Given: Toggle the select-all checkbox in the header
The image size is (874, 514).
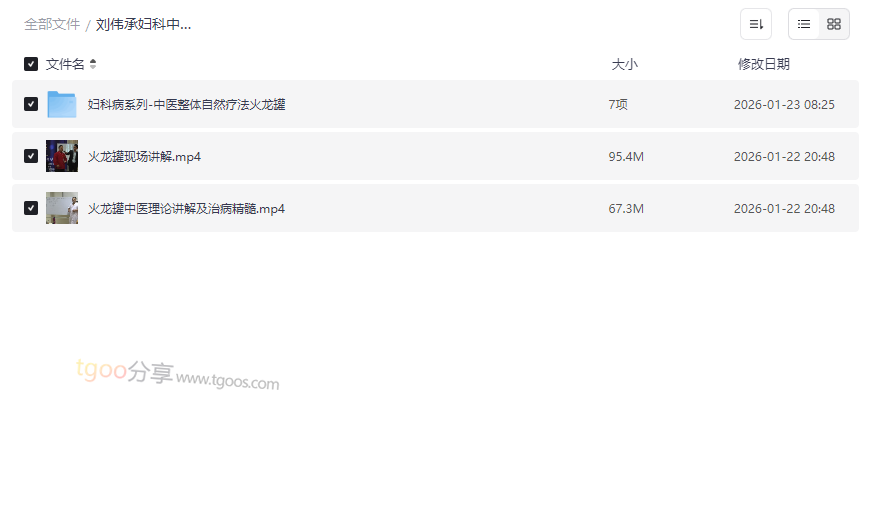Looking at the screenshot, I should [x=31, y=64].
